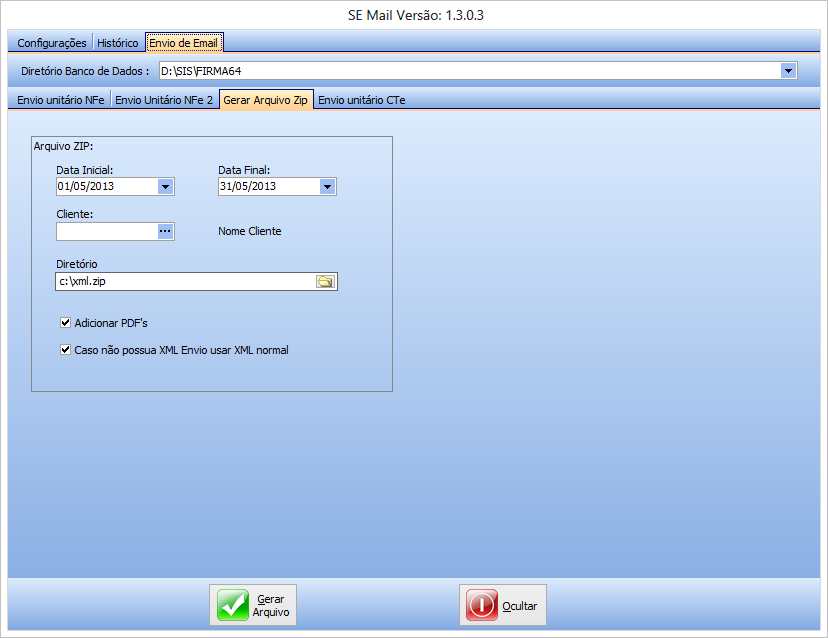Go to Envio unitário NFe tab

click(60, 100)
